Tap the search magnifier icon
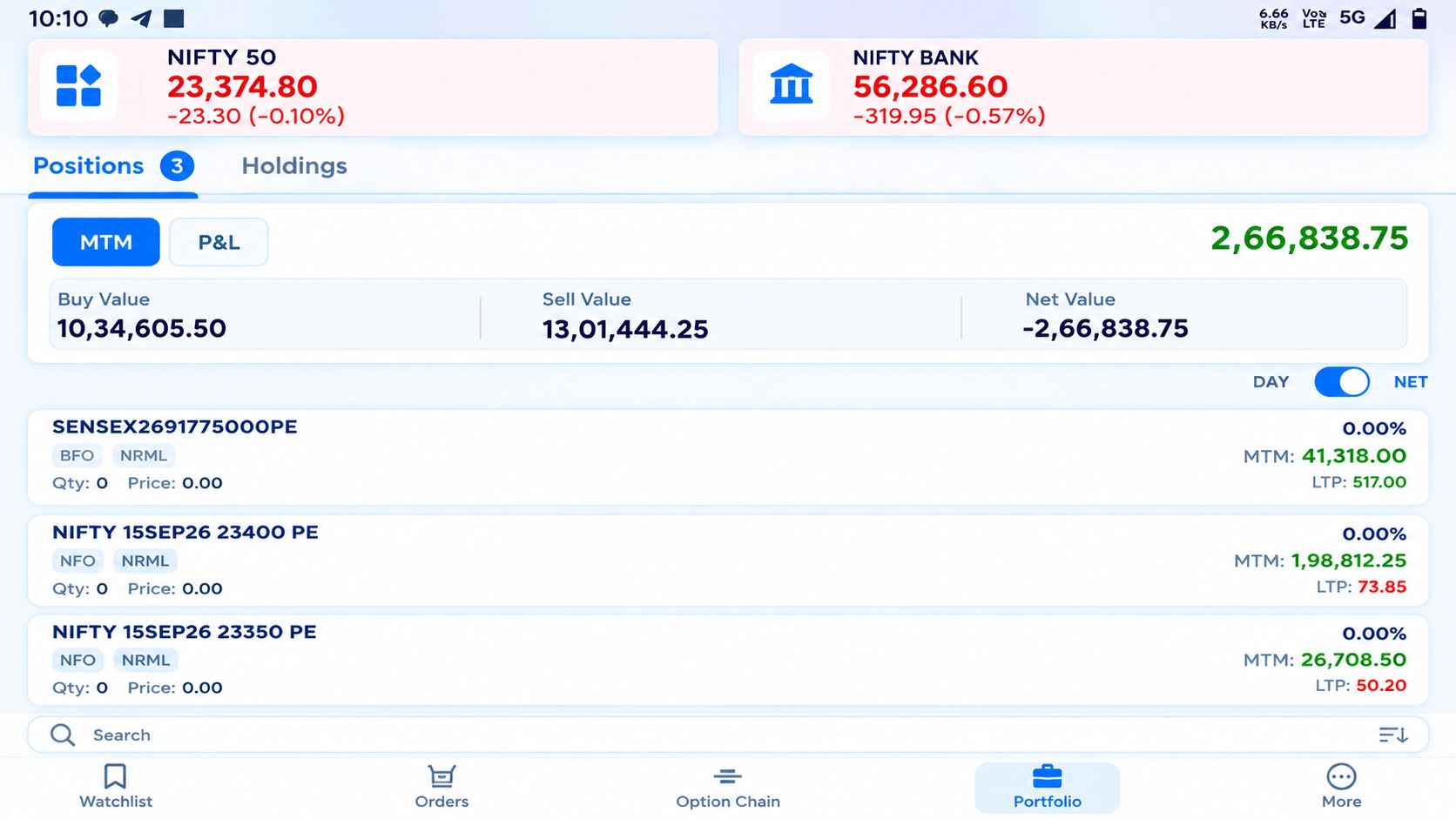1456x819 pixels. point(63,735)
